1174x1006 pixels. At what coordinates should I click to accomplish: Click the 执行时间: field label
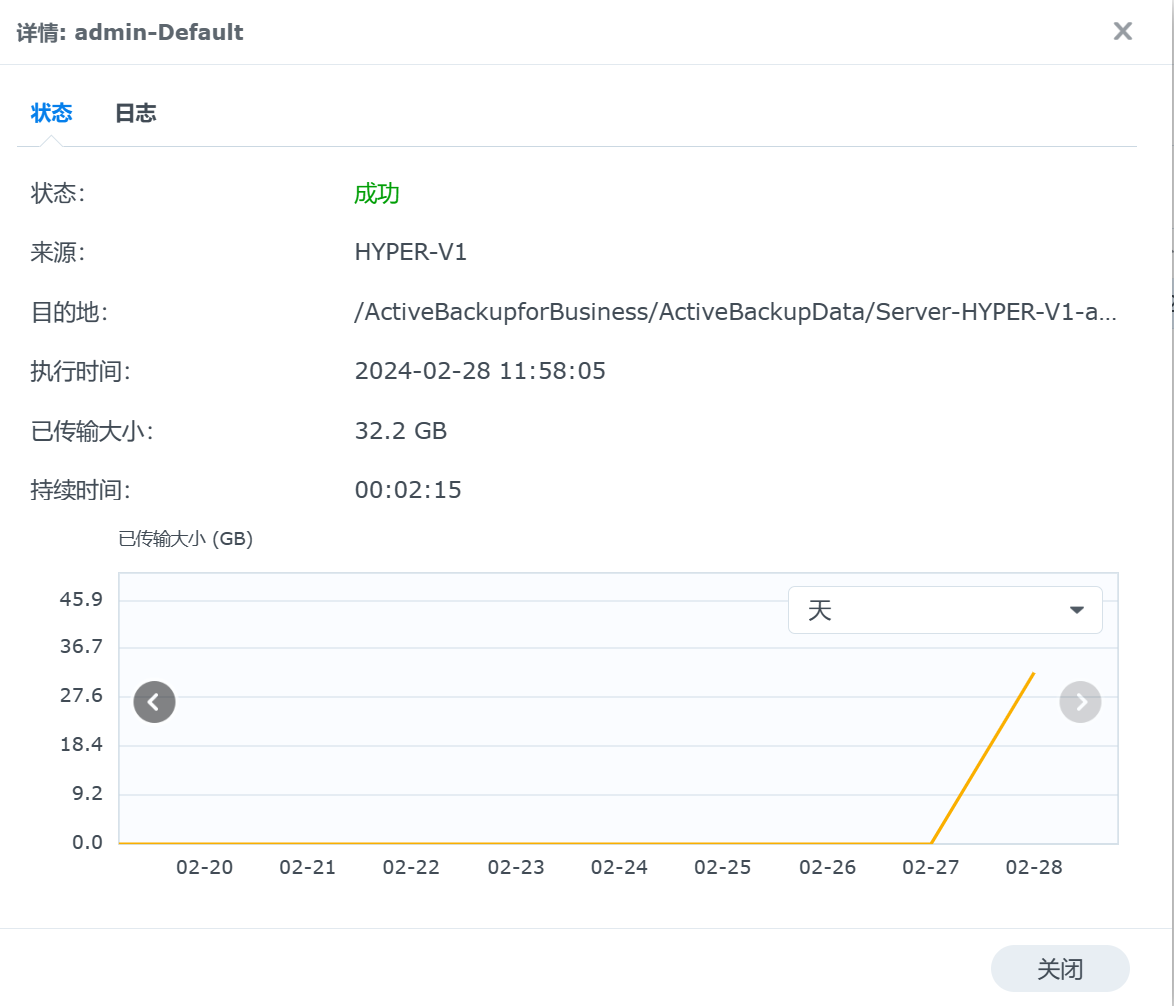click(80, 371)
